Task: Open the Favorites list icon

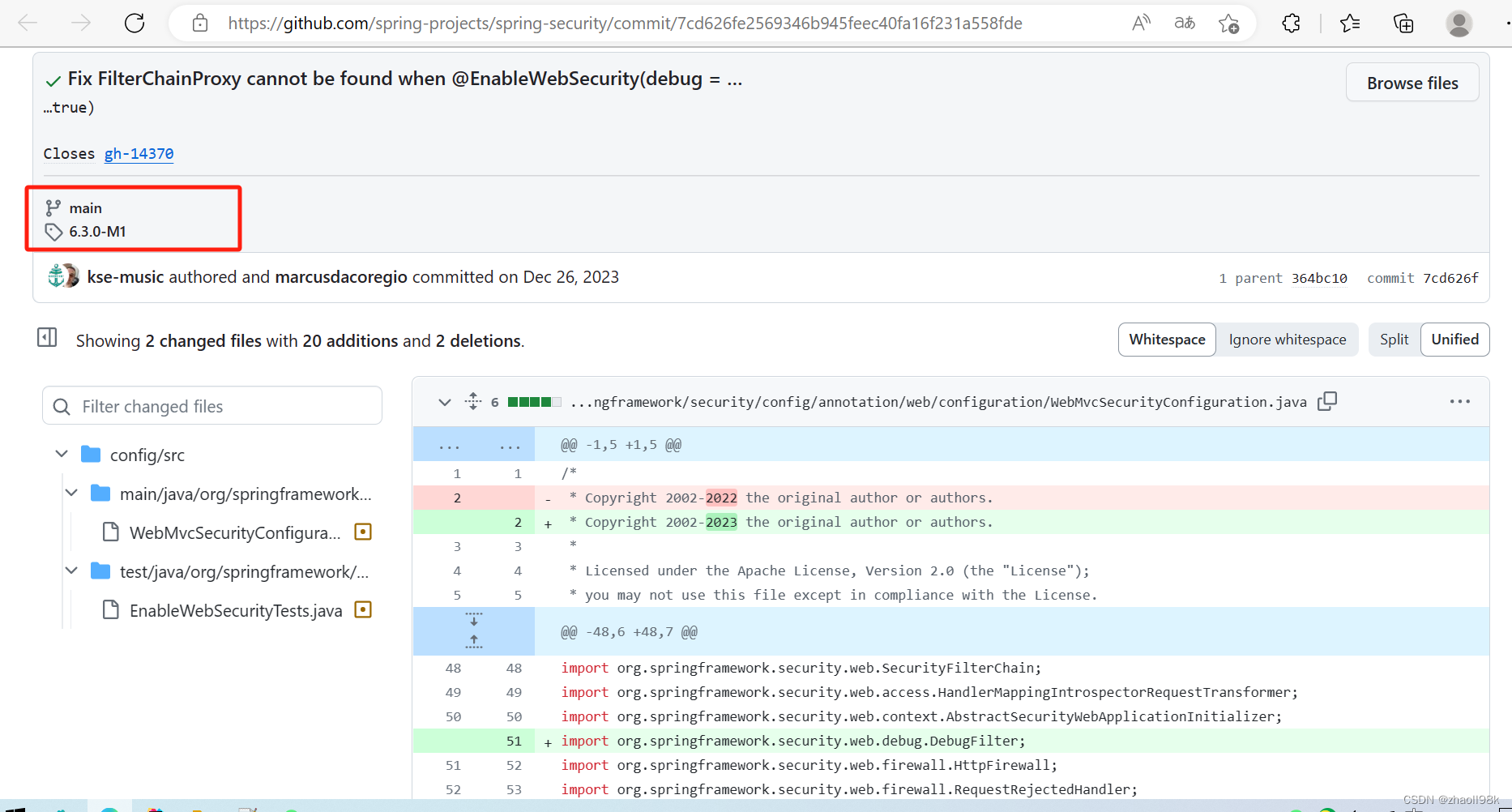Action: pyautogui.click(x=1350, y=24)
